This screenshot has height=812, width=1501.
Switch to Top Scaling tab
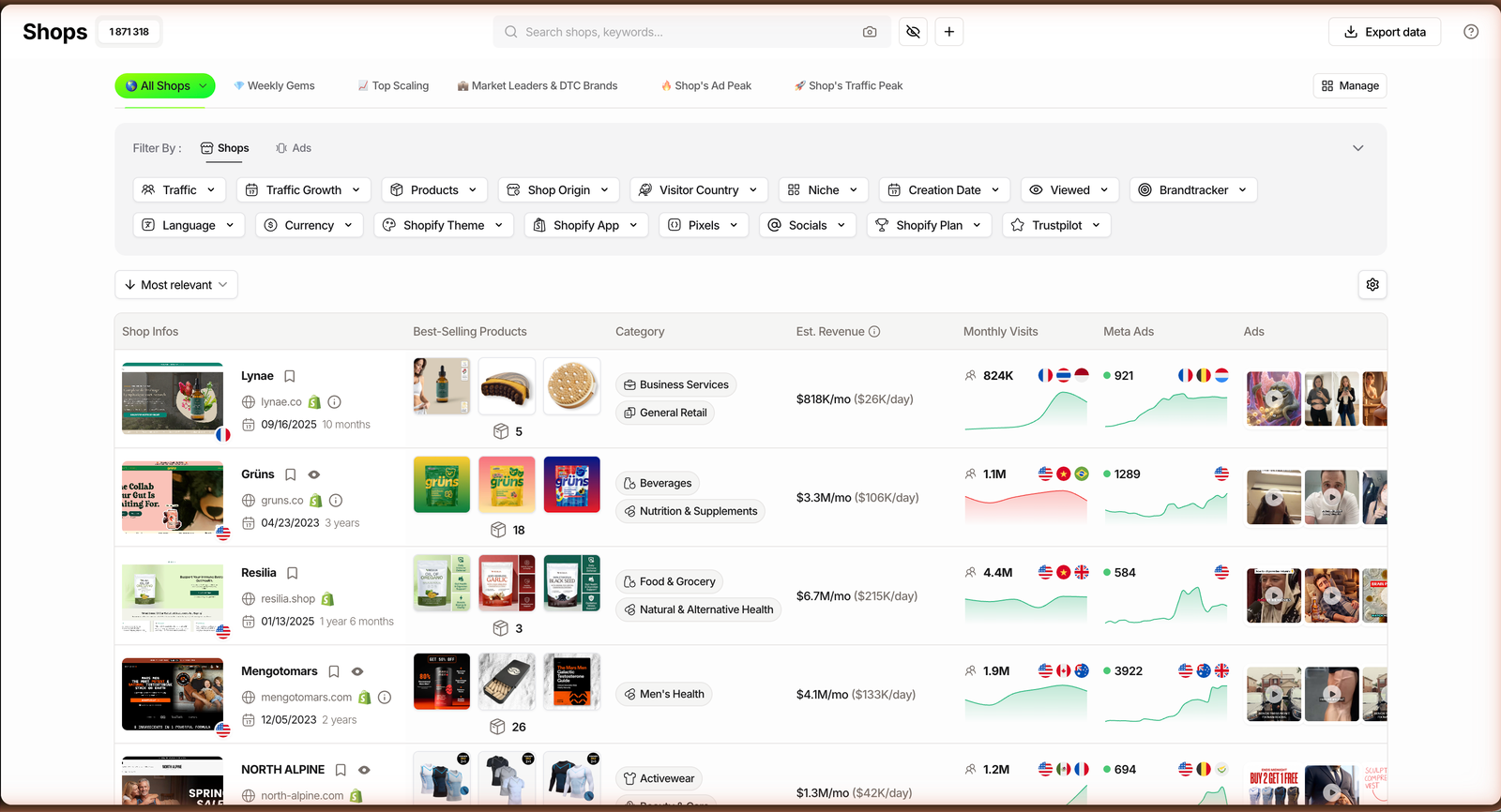pyautogui.click(x=393, y=85)
